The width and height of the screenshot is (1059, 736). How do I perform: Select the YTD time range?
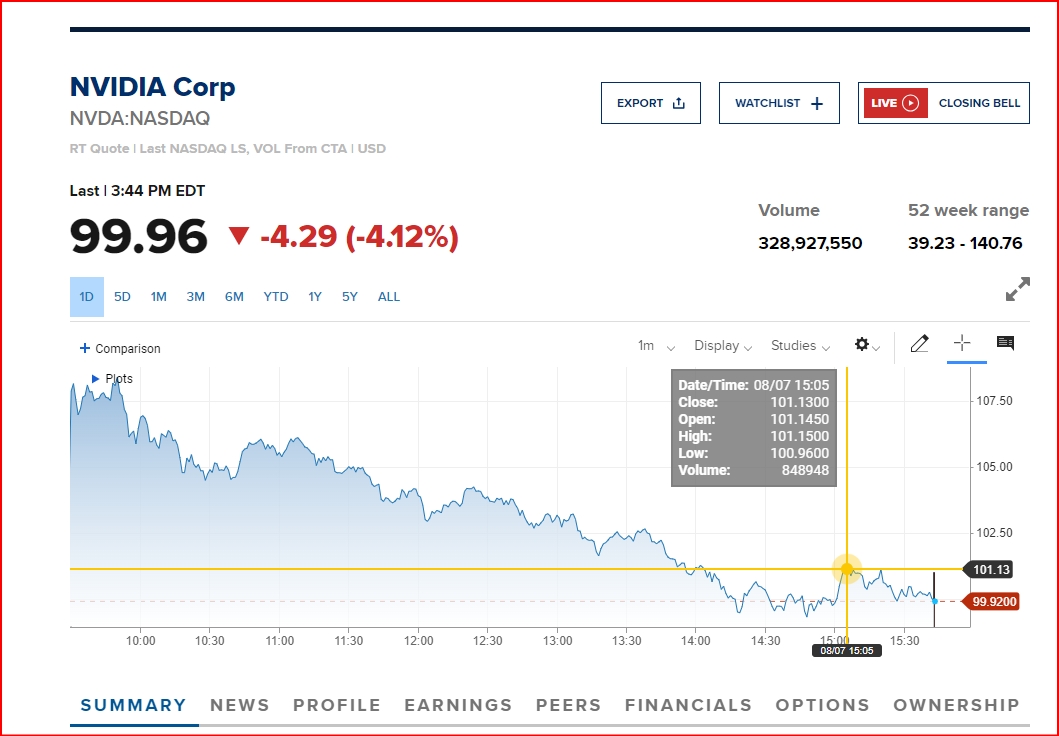276,297
